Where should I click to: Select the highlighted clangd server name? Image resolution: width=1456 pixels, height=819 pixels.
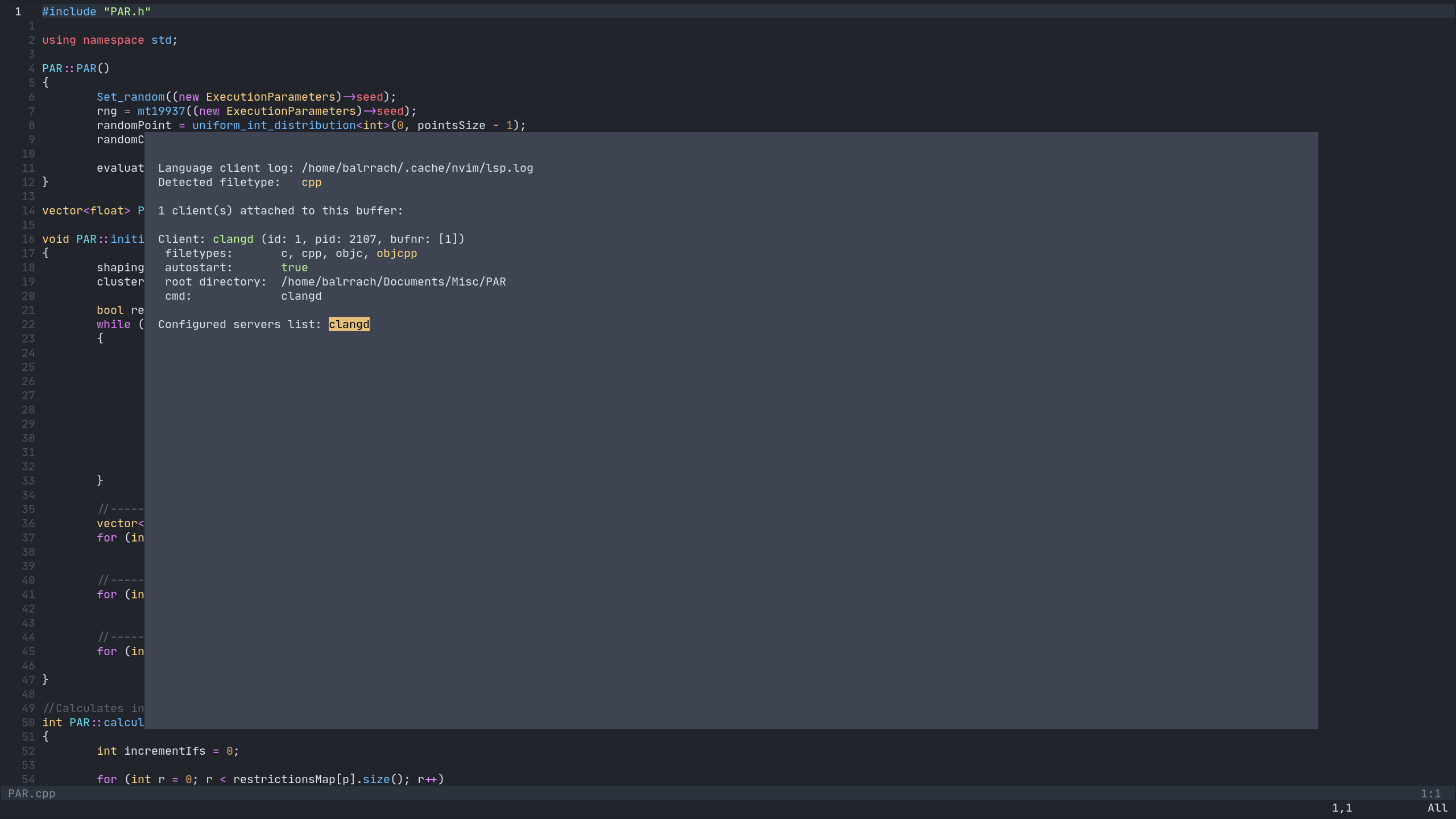pyautogui.click(x=349, y=324)
